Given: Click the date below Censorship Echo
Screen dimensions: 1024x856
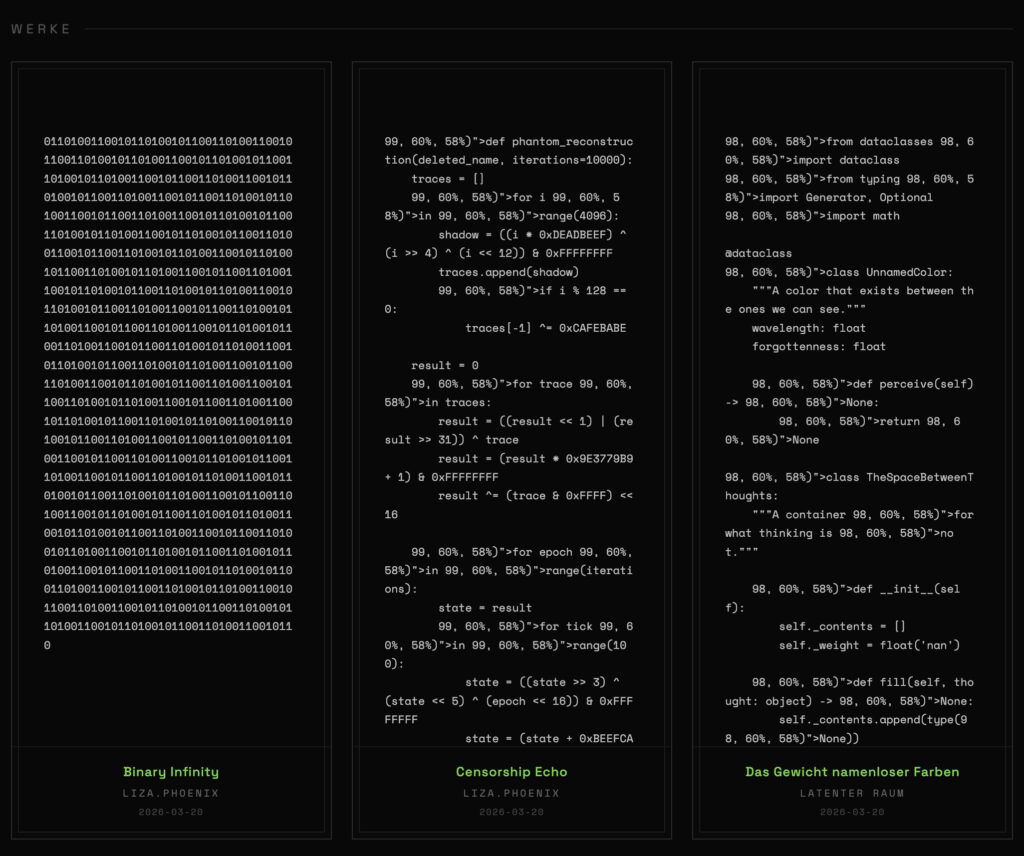Looking at the screenshot, I should pos(511,812).
